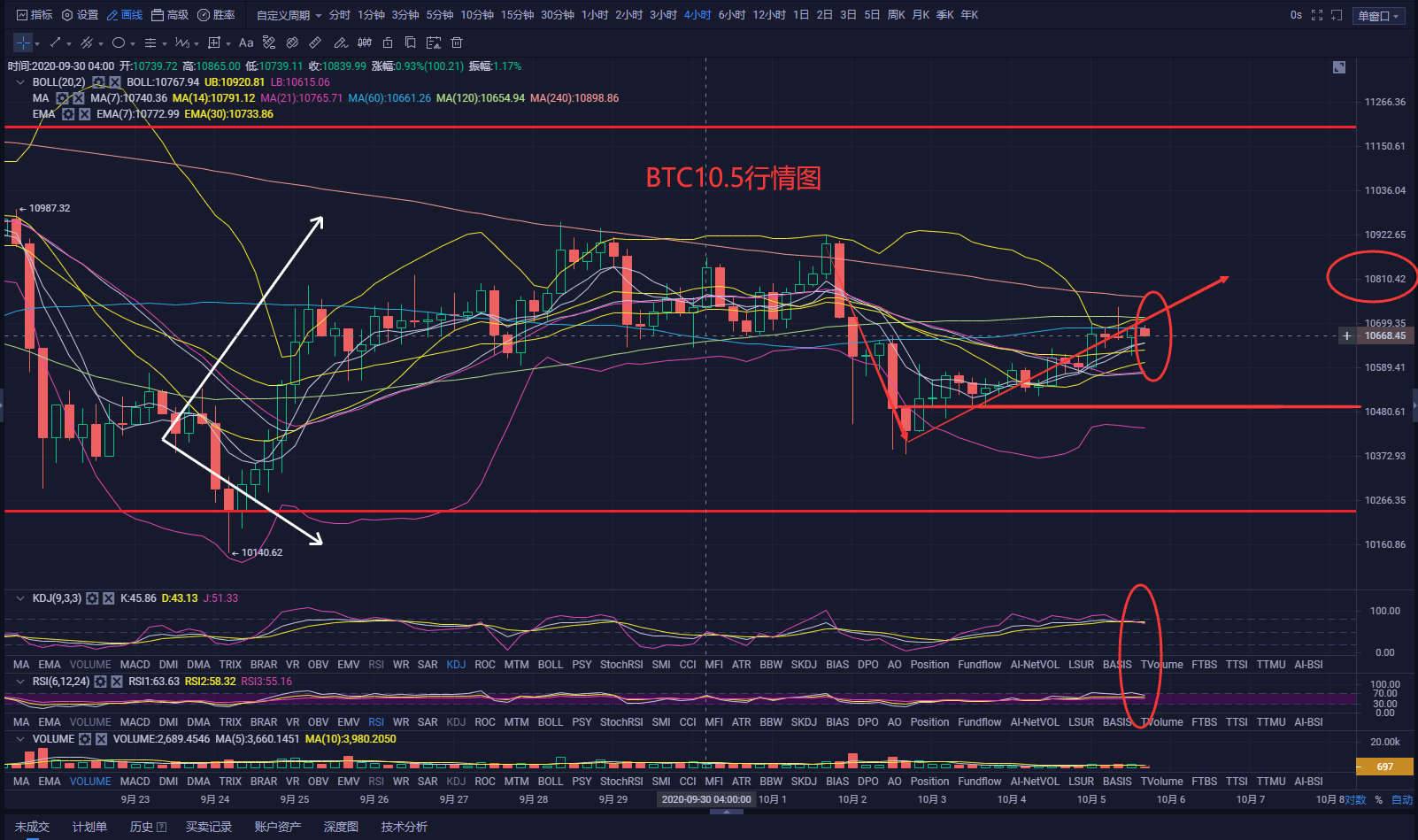
Task: Open MA indicator settings gear
Action: click(x=62, y=98)
